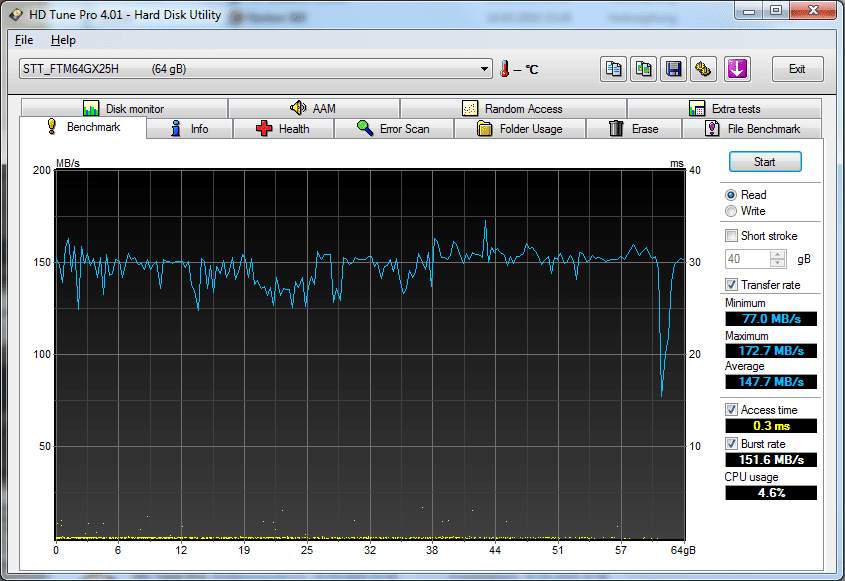The height and width of the screenshot is (581, 845).
Task: Uncheck the Transfer rate checkbox
Action: pos(731,285)
